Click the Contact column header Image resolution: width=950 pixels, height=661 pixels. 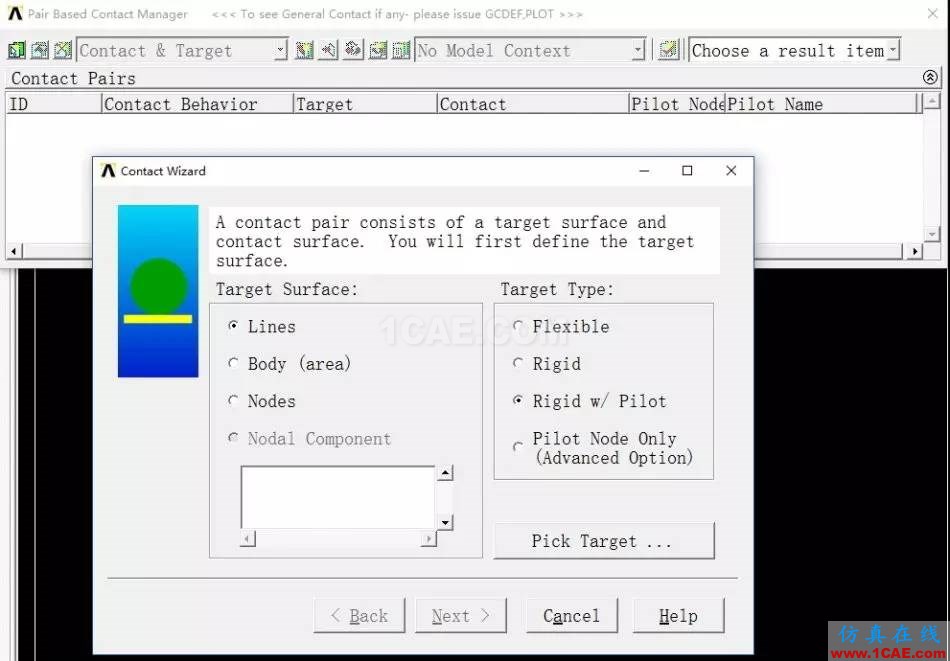(533, 104)
